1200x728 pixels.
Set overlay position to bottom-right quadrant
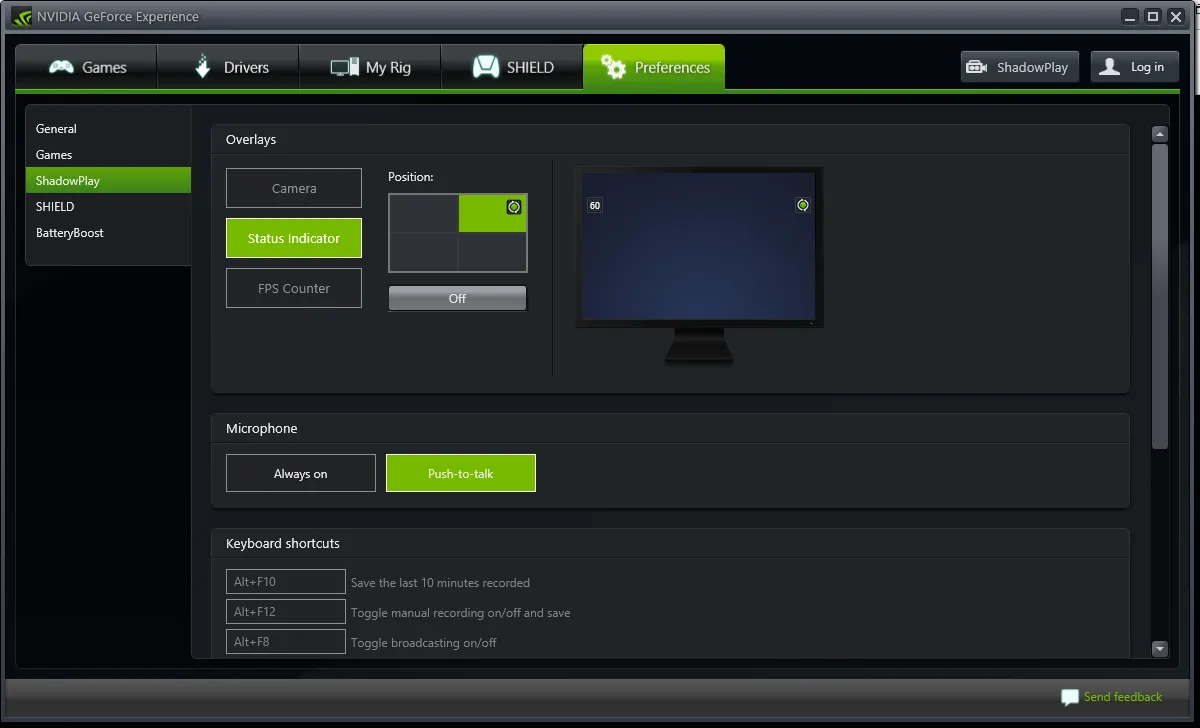coord(492,252)
